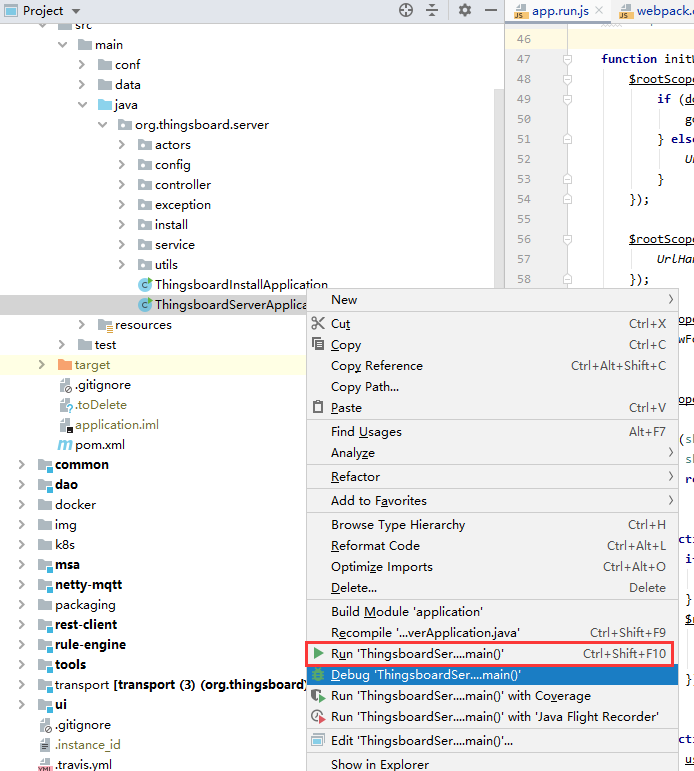Select the docker folder
The height and width of the screenshot is (771, 694).
point(75,505)
